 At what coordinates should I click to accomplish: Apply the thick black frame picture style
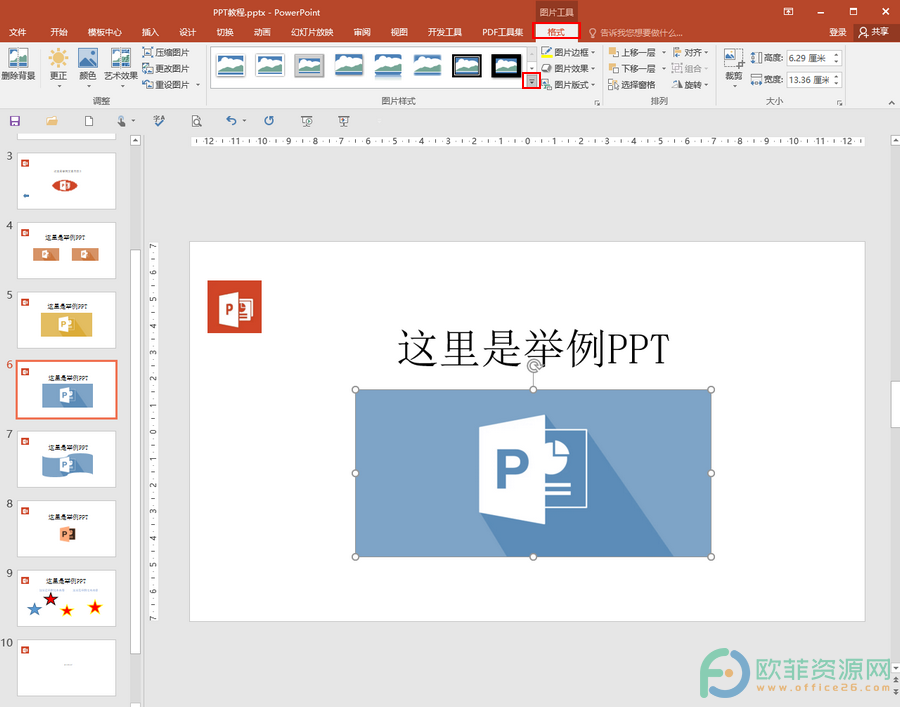point(506,66)
